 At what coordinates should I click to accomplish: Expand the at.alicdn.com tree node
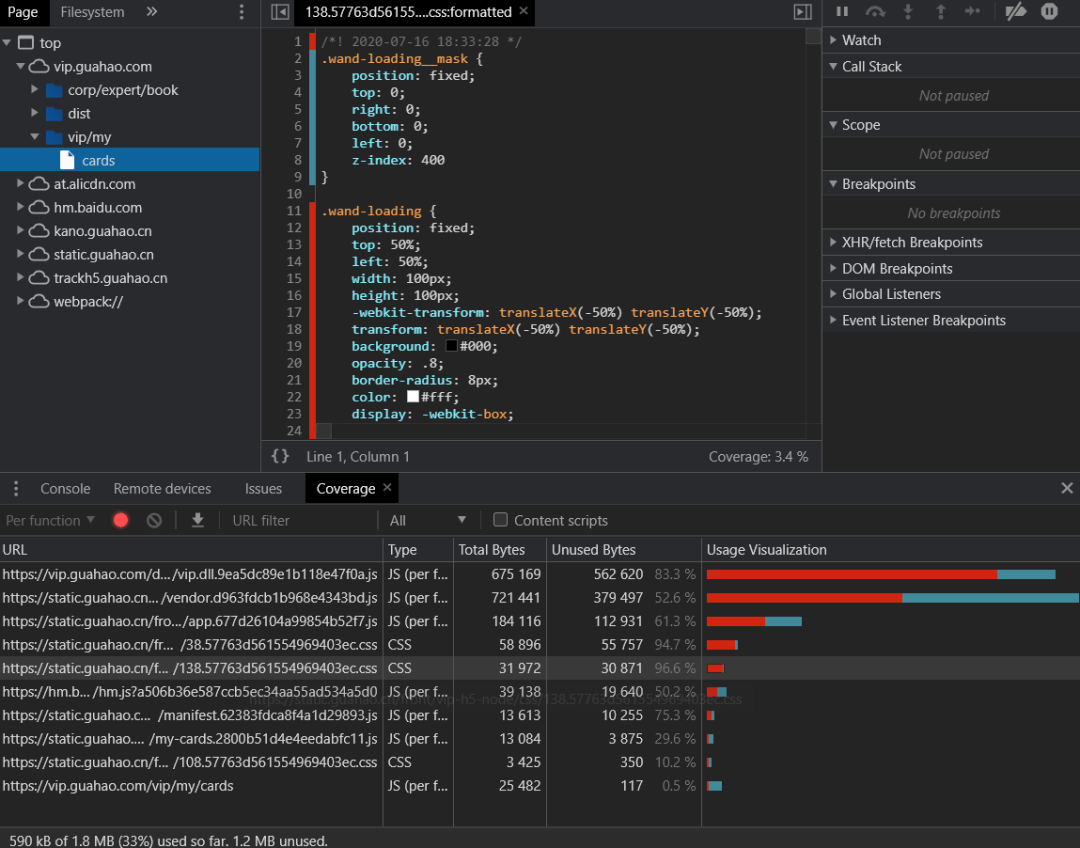click(22, 184)
